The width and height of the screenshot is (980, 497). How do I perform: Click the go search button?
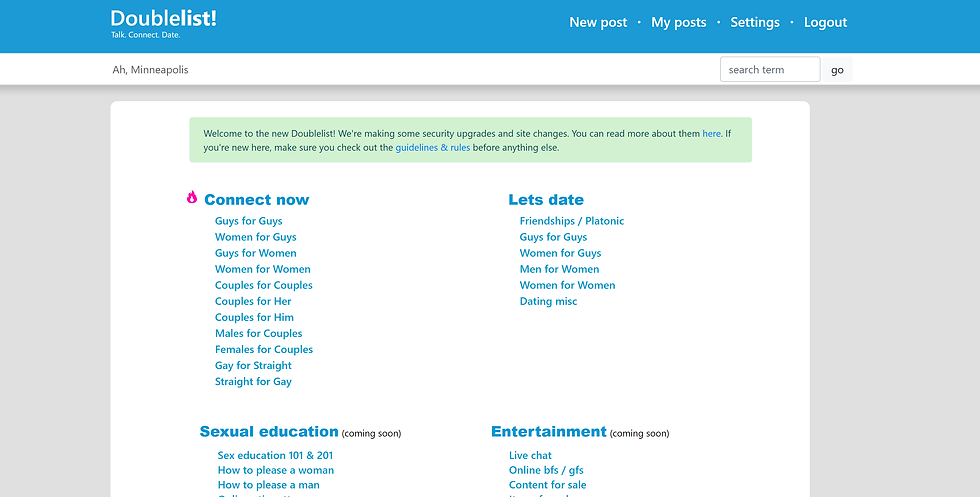click(x=837, y=69)
